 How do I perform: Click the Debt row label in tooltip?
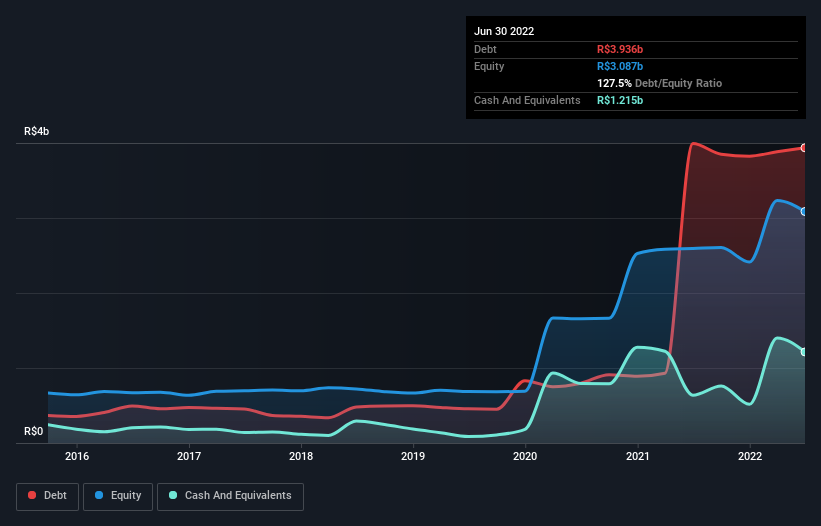[485, 49]
